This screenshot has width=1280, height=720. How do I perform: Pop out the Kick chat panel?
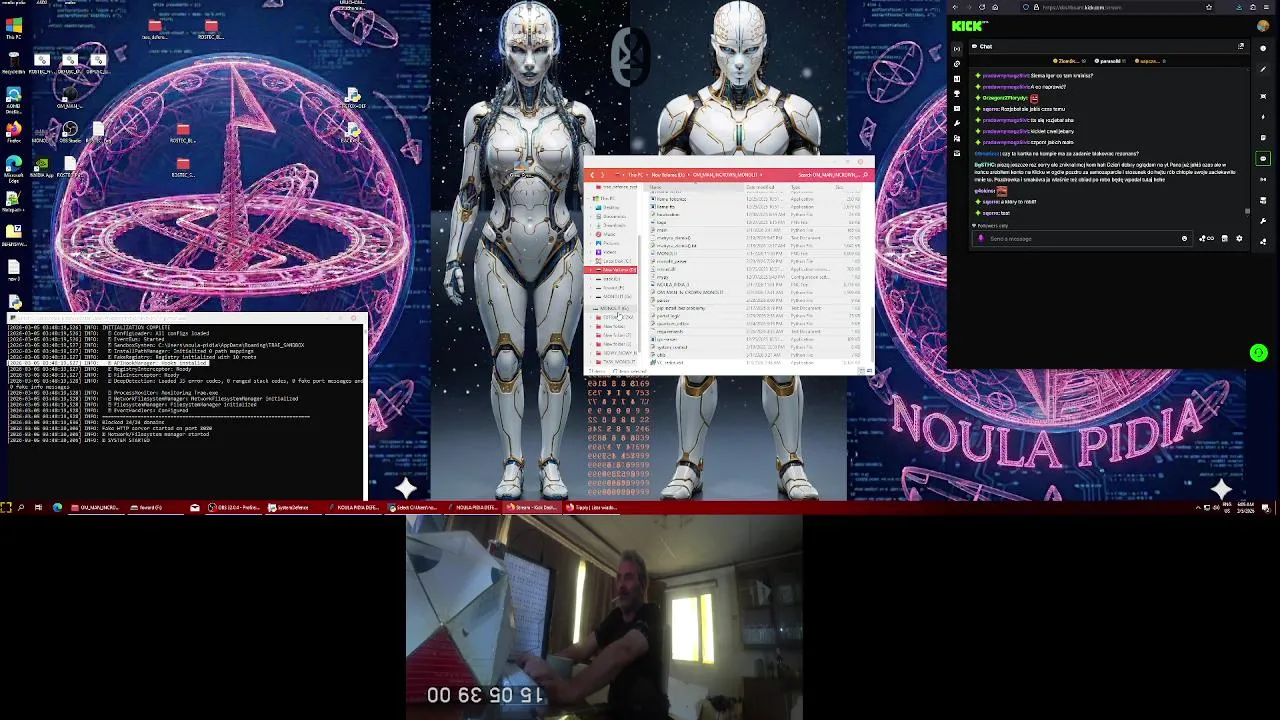tap(1241, 46)
